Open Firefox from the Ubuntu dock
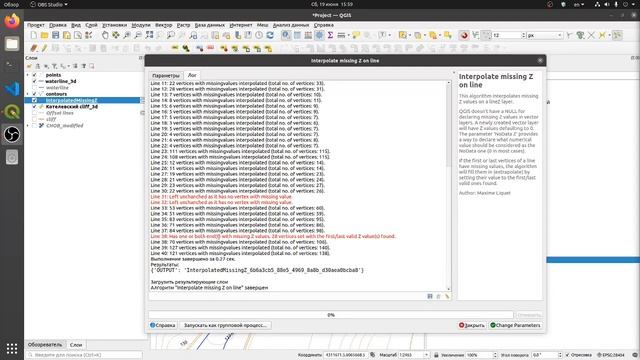Image resolution: width=640 pixels, height=360 pixels. pyautogui.click(x=12, y=21)
